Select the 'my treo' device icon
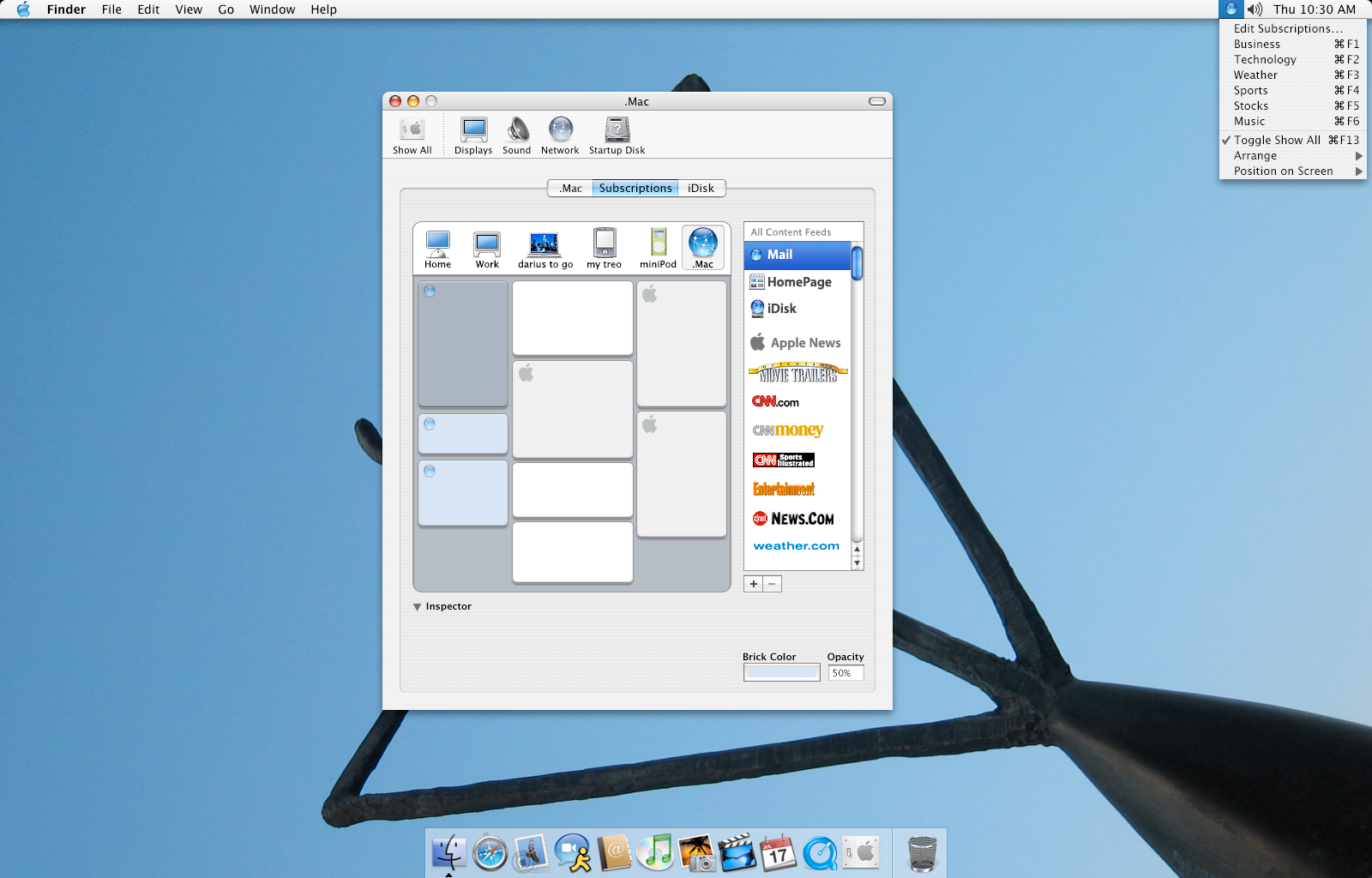1372x878 pixels. pos(603,247)
